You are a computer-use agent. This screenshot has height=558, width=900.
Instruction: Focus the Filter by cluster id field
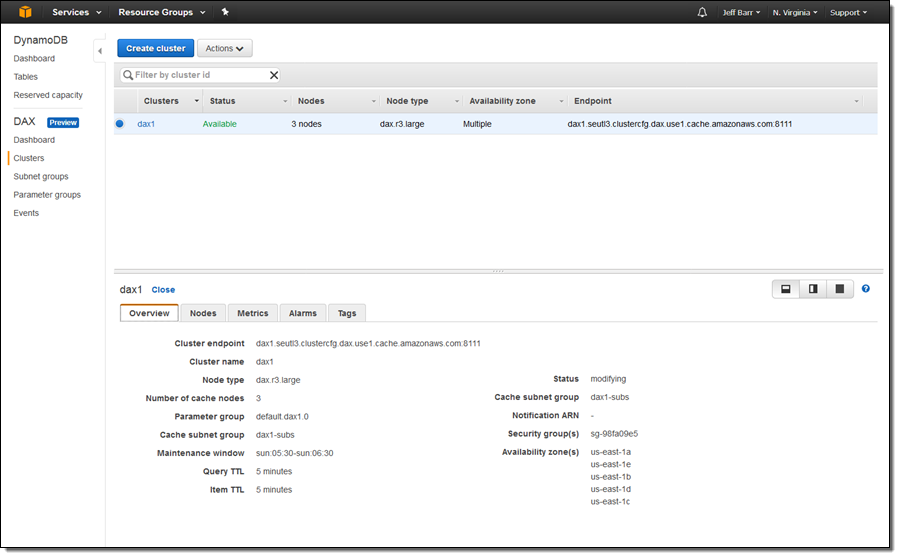[198, 75]
